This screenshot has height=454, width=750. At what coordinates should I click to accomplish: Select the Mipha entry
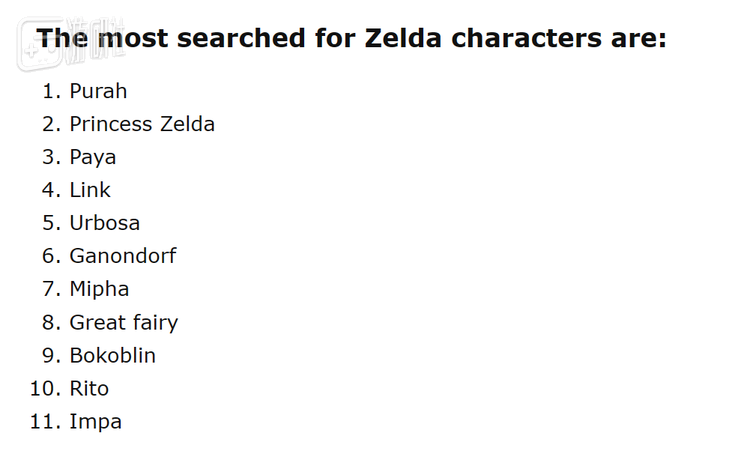(x=99, y=289)
